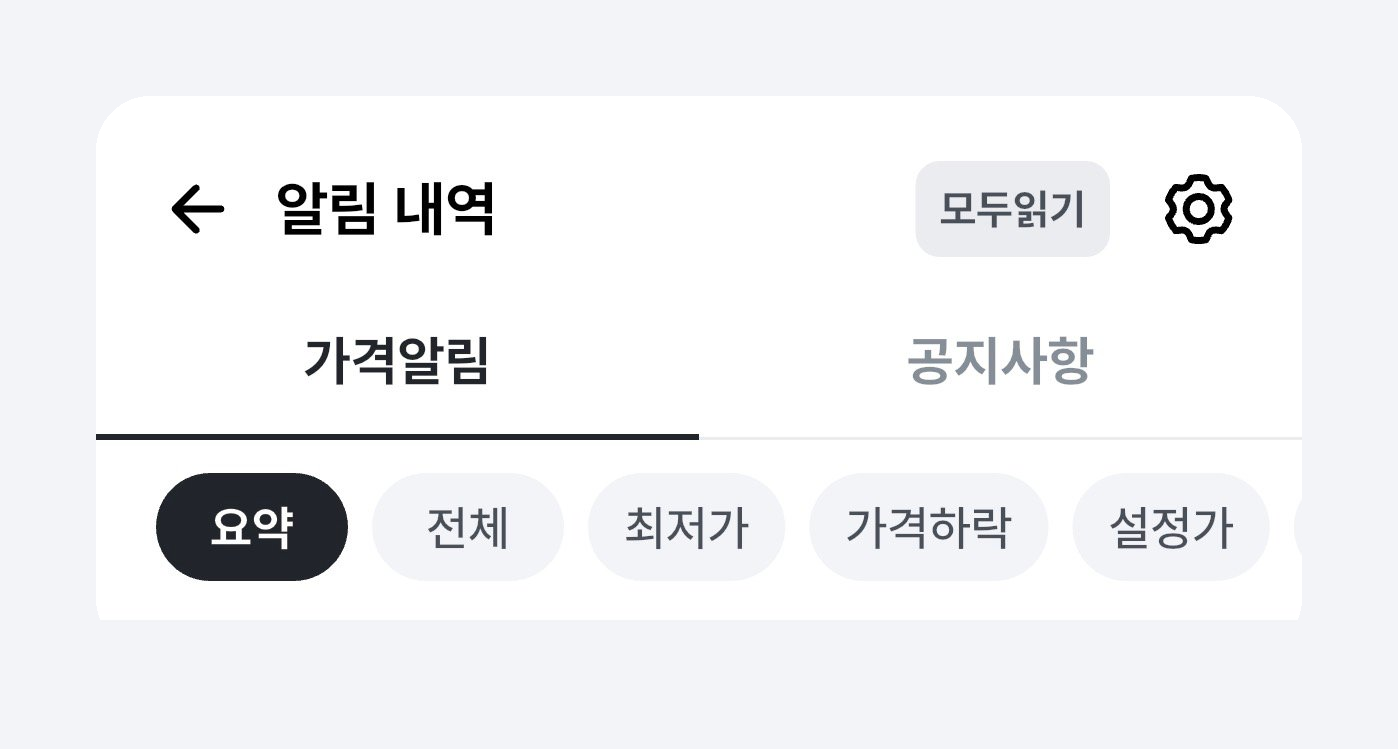Switch to the 가격알림 tab
The height and width of the screenshot is (749, 1398).
point(397,363)
